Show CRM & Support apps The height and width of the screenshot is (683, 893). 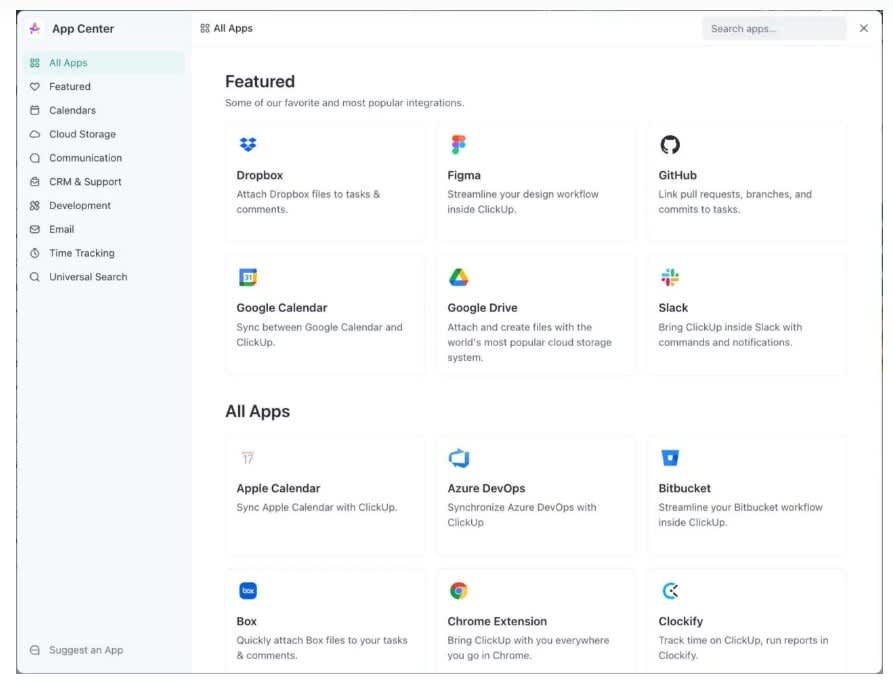coord(104,182)
